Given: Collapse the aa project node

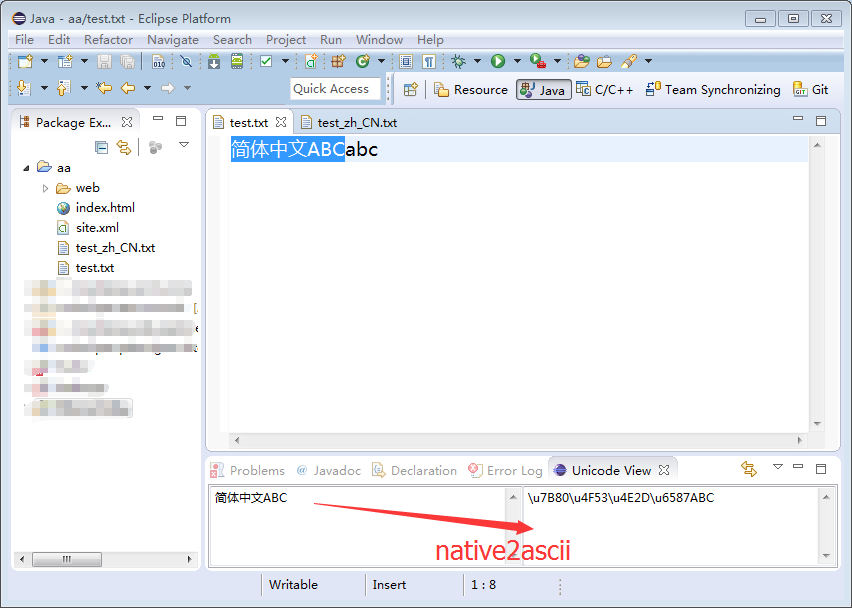Looking at the screenshot, I should pyautogui.click(x=27, y=168).
